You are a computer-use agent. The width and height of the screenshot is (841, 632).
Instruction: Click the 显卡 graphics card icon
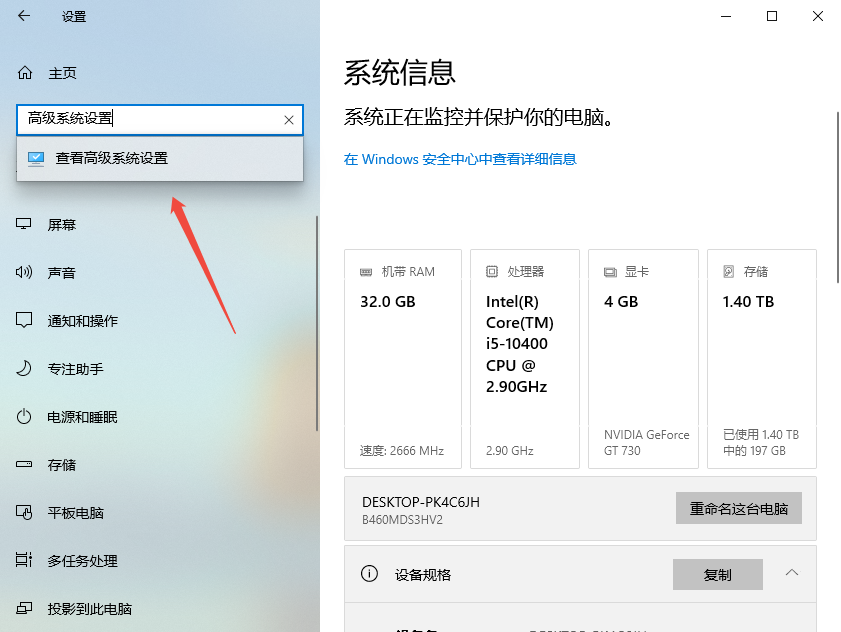(610, 272)
